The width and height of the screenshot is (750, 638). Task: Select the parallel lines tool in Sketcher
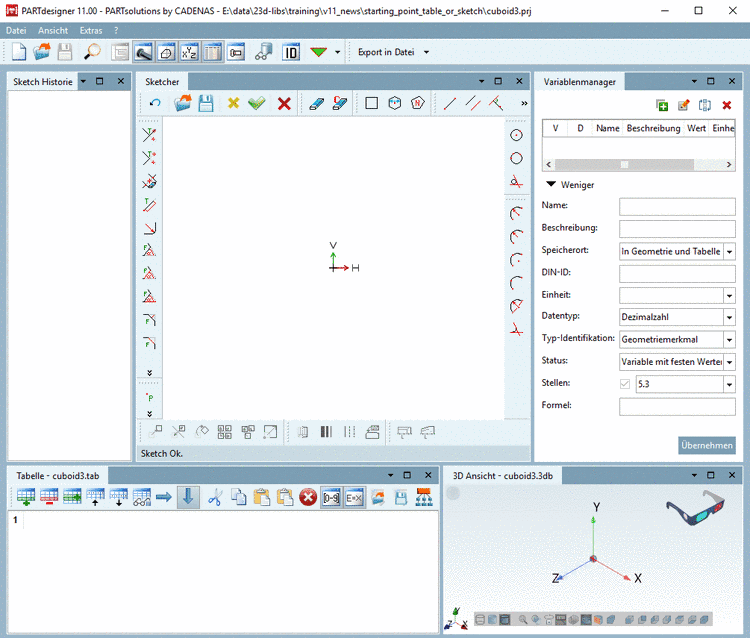[473, 103]
